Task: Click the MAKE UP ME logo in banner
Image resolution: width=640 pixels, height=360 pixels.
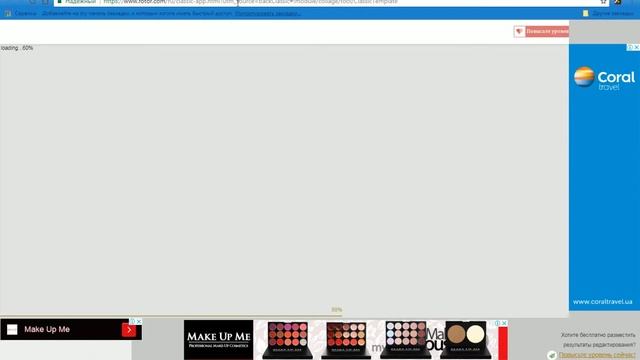Action: 218,340
